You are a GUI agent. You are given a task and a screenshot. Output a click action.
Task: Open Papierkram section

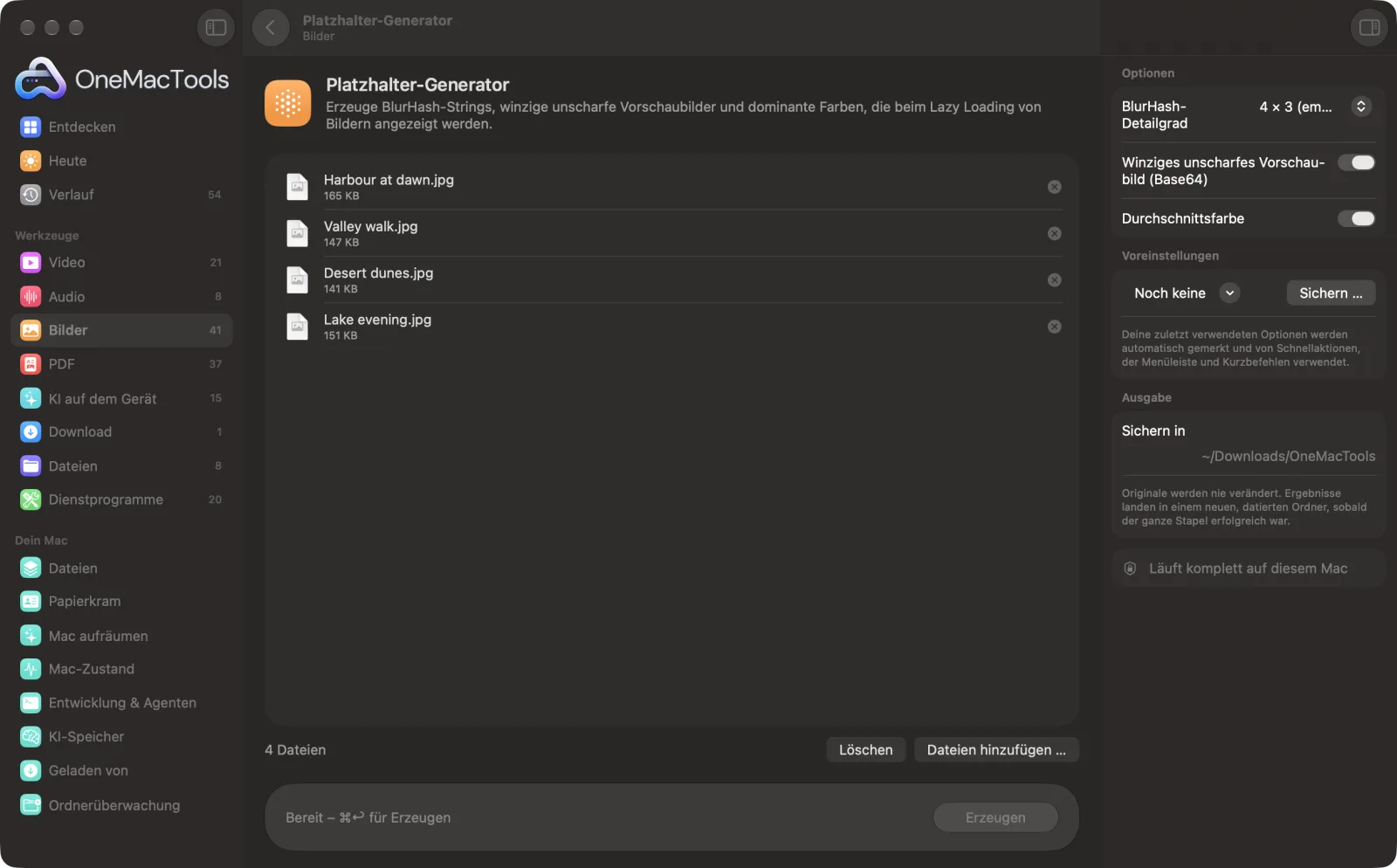point(121,601)
